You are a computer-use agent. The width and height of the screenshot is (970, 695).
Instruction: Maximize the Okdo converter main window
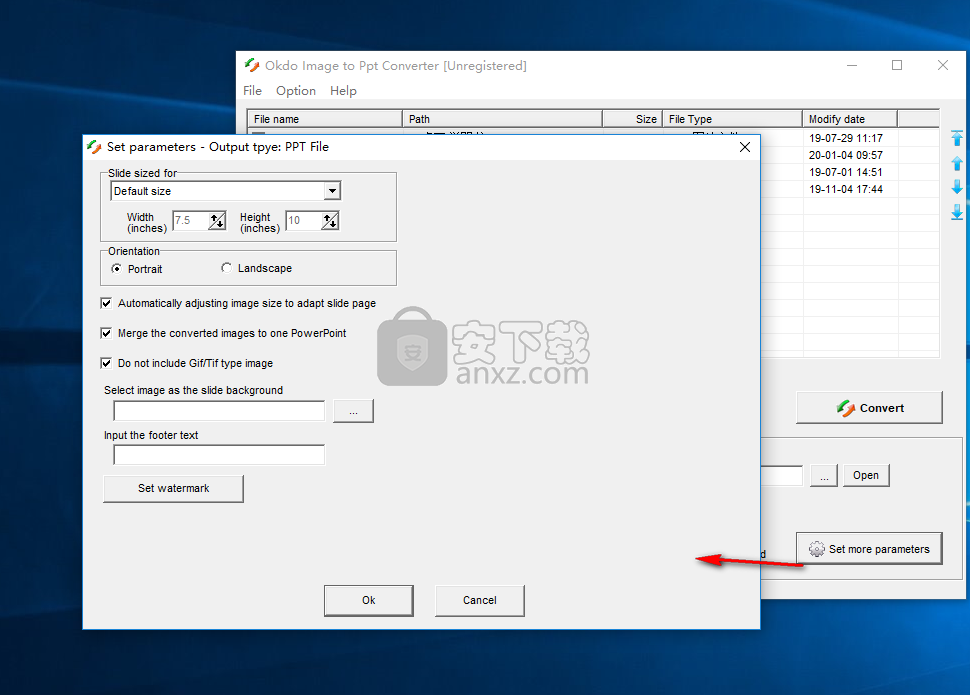tap(897, 66)
